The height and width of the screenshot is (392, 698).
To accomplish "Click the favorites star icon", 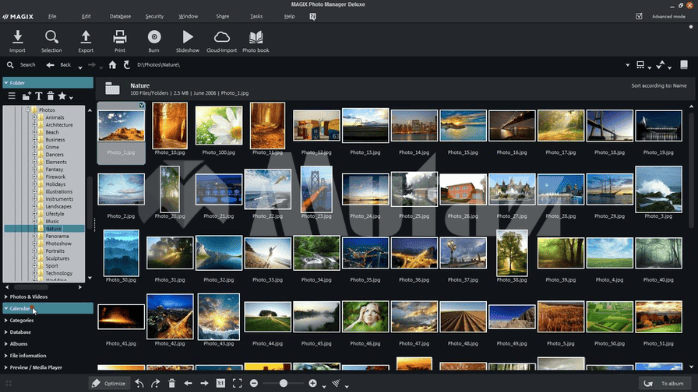I will pos(62,96).
